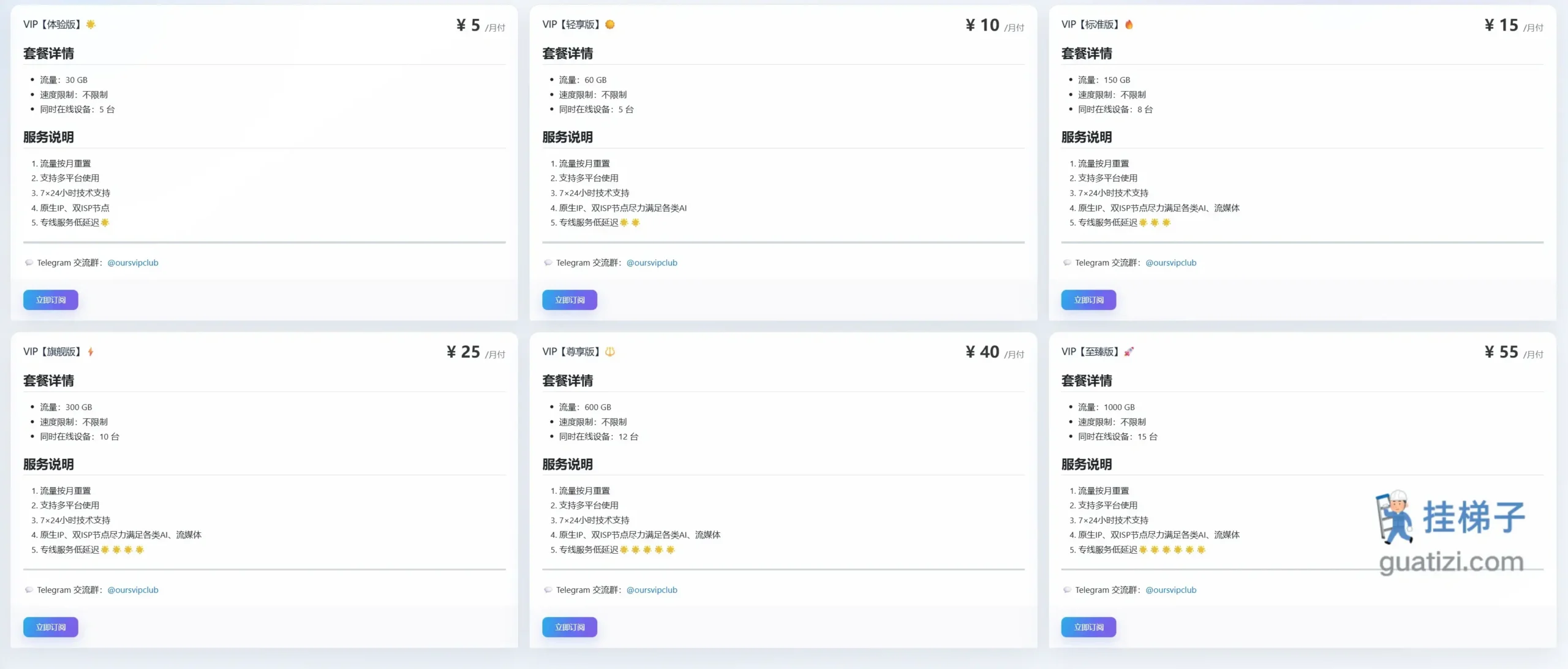This screenshot has height=669, width=1568.
Task: Click the speech bubble icon in 旗舰版 card
Action: point(29,590)
